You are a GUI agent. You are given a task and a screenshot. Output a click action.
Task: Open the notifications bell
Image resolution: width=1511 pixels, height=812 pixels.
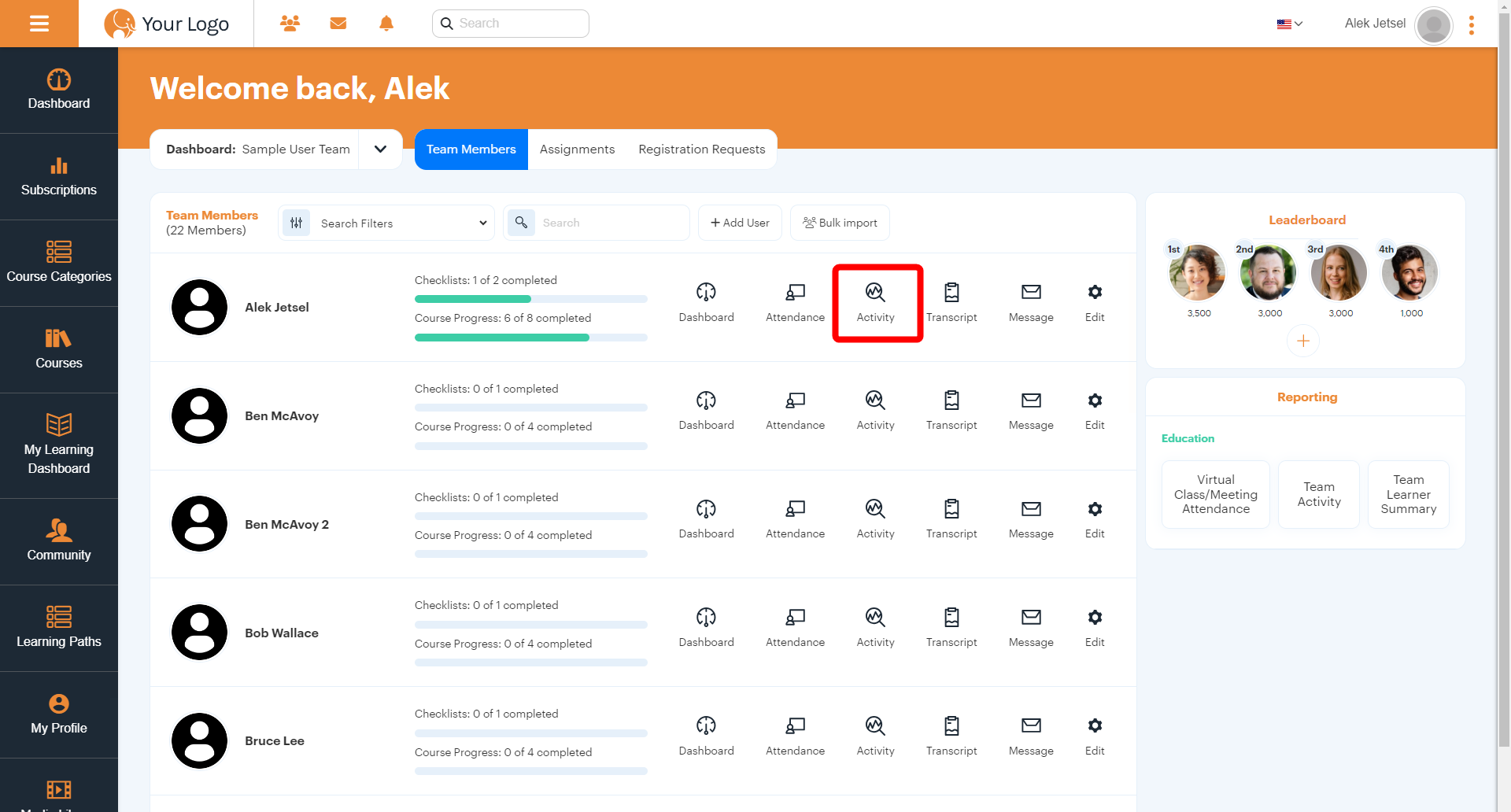point(386,24)
